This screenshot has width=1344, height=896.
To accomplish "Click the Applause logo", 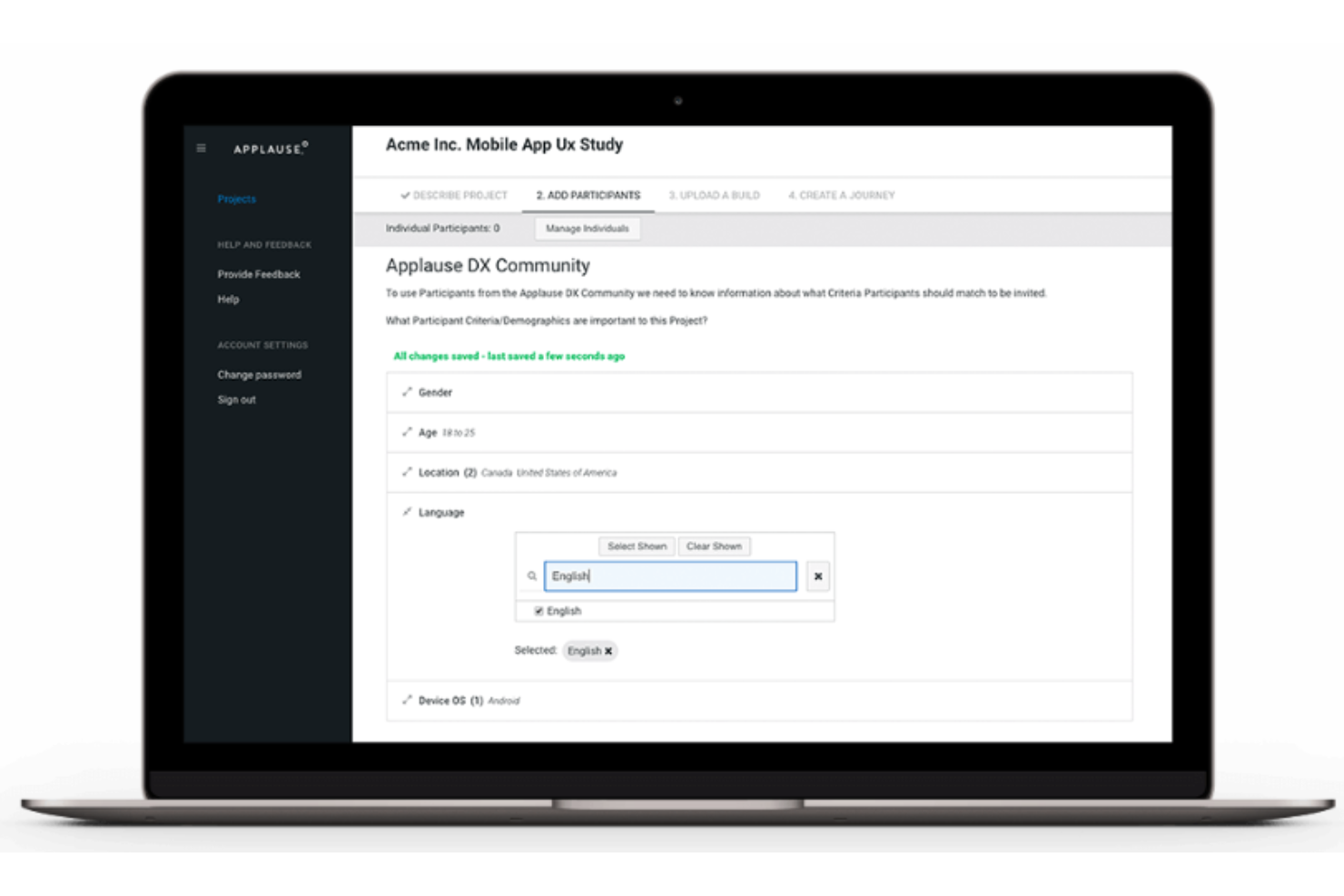I will click(x=271, y=148).
